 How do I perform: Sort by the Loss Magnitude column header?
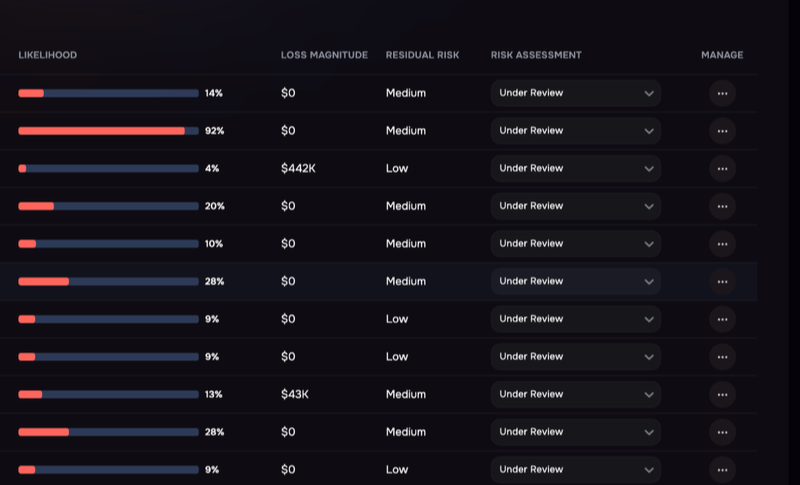pyautogui.click(x=324, y=55)
